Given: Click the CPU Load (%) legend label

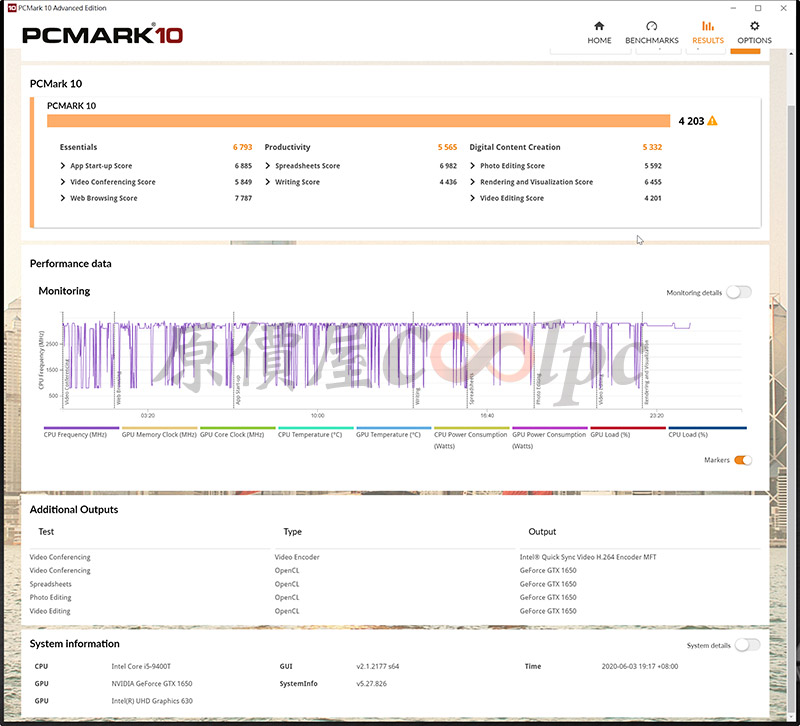Looking at the screenshot, I should click(688, 435).
